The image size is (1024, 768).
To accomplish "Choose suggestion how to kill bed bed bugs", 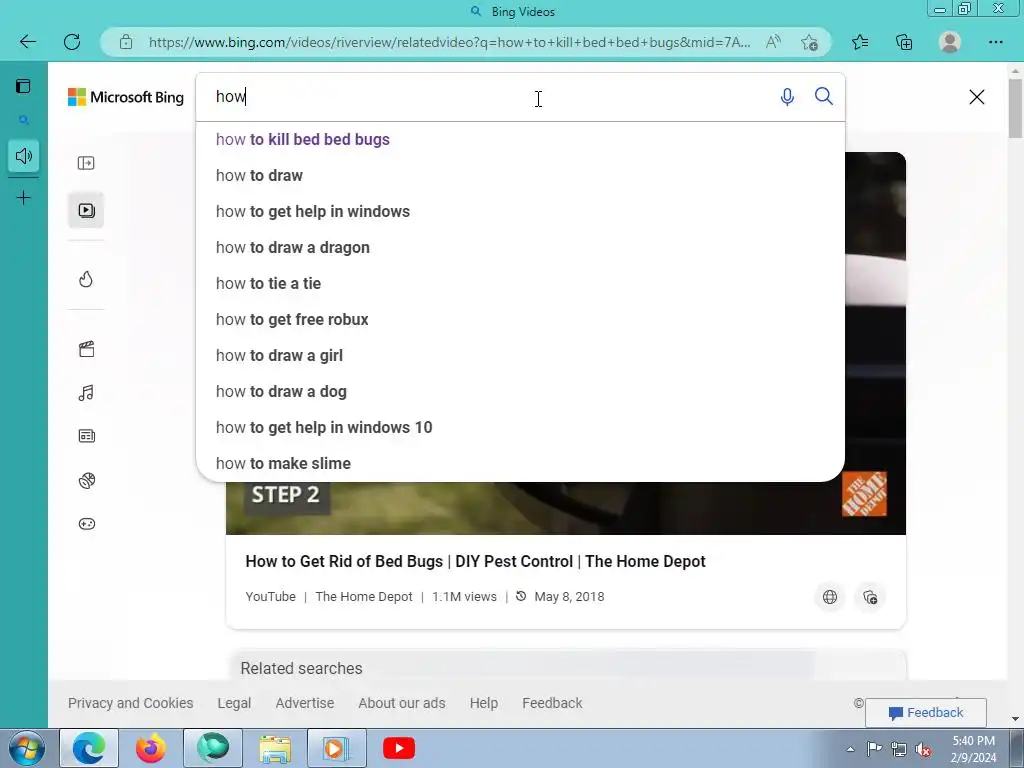I will [x=520, y=140].
